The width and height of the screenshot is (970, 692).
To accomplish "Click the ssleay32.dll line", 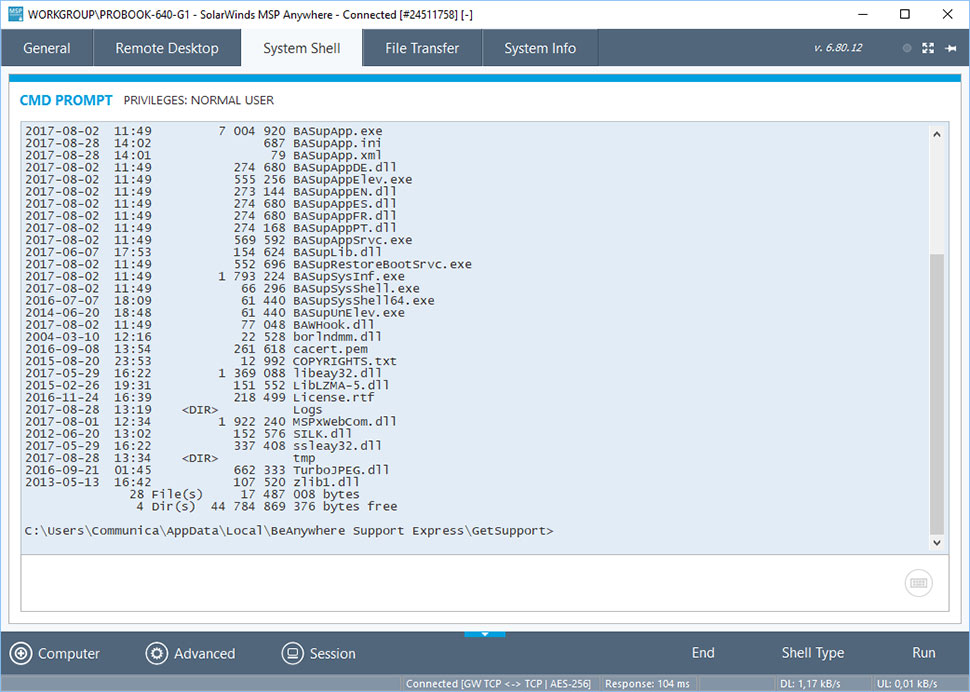I will 204,446.
